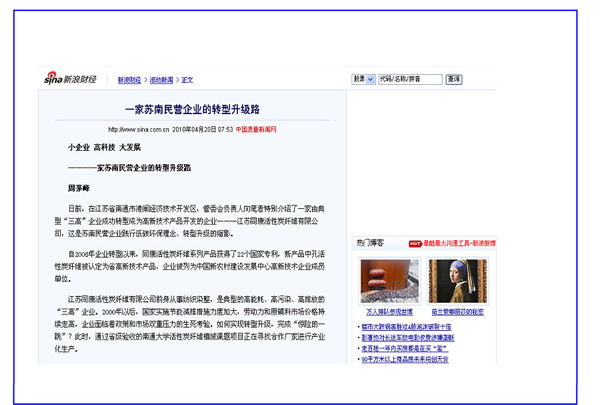Open the third bulleted blog link
Image resolution: width=600 pixels, height=405 pixels.
[406, 348]
